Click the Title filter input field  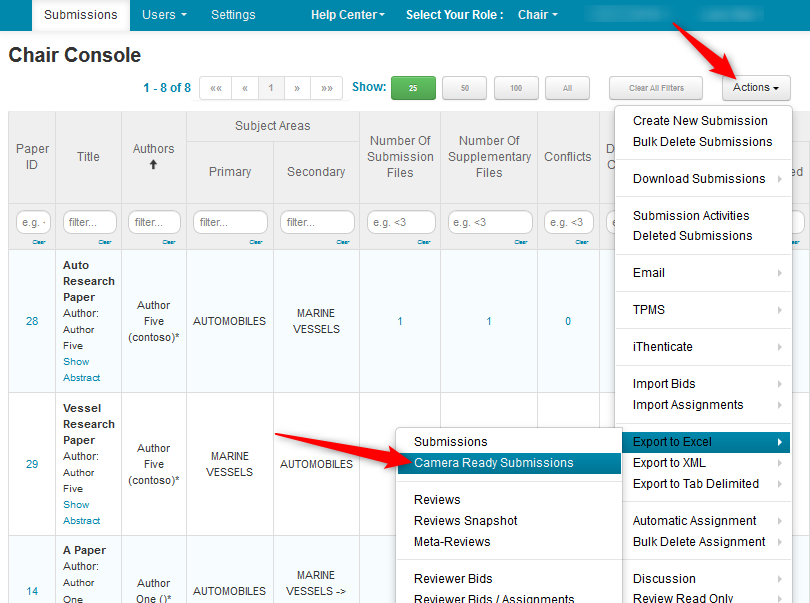tap(89, 222)
